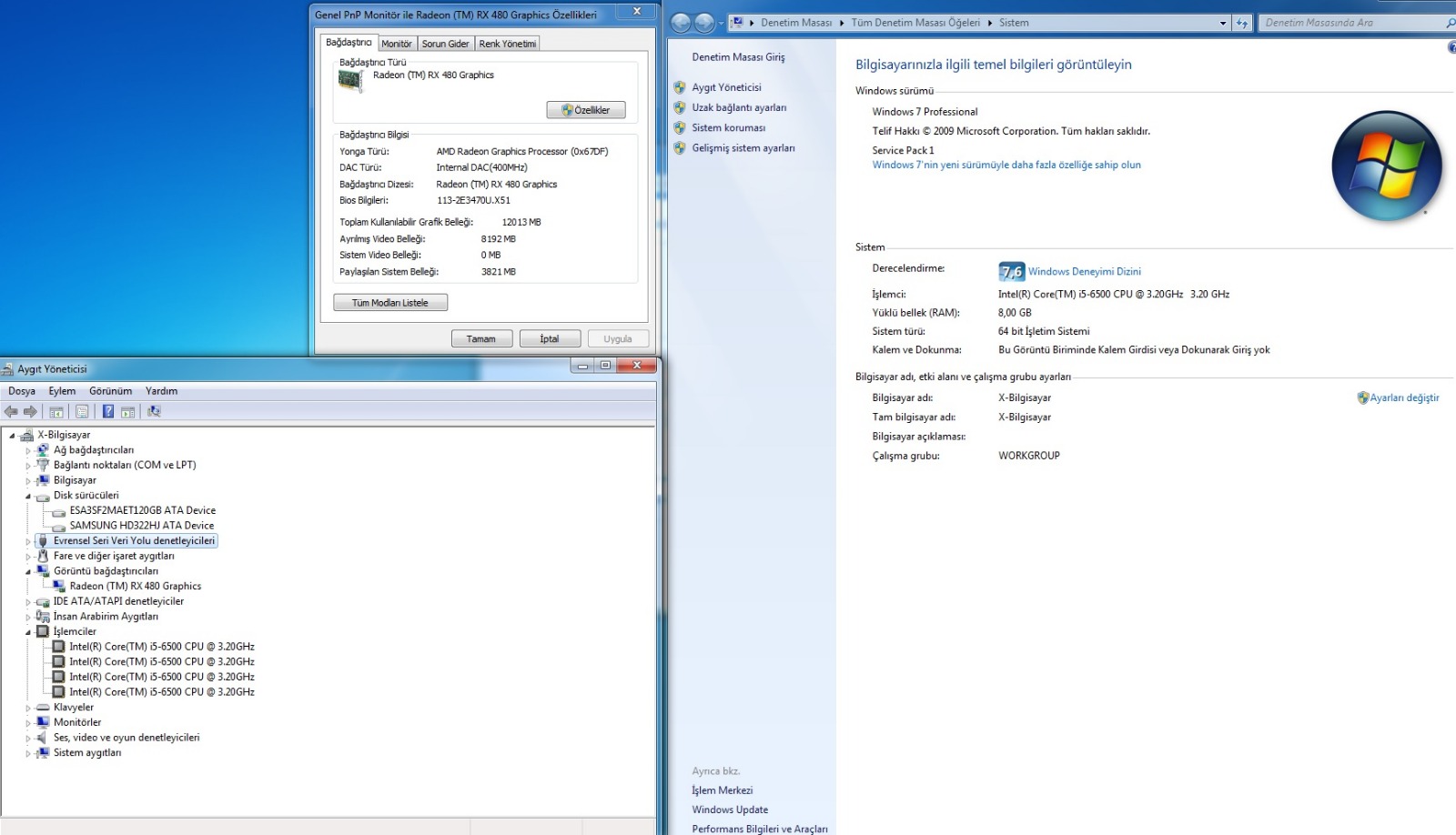Click the refresh icon beside the address bar
This screenshot has width=1456, height=835.
1242,23
